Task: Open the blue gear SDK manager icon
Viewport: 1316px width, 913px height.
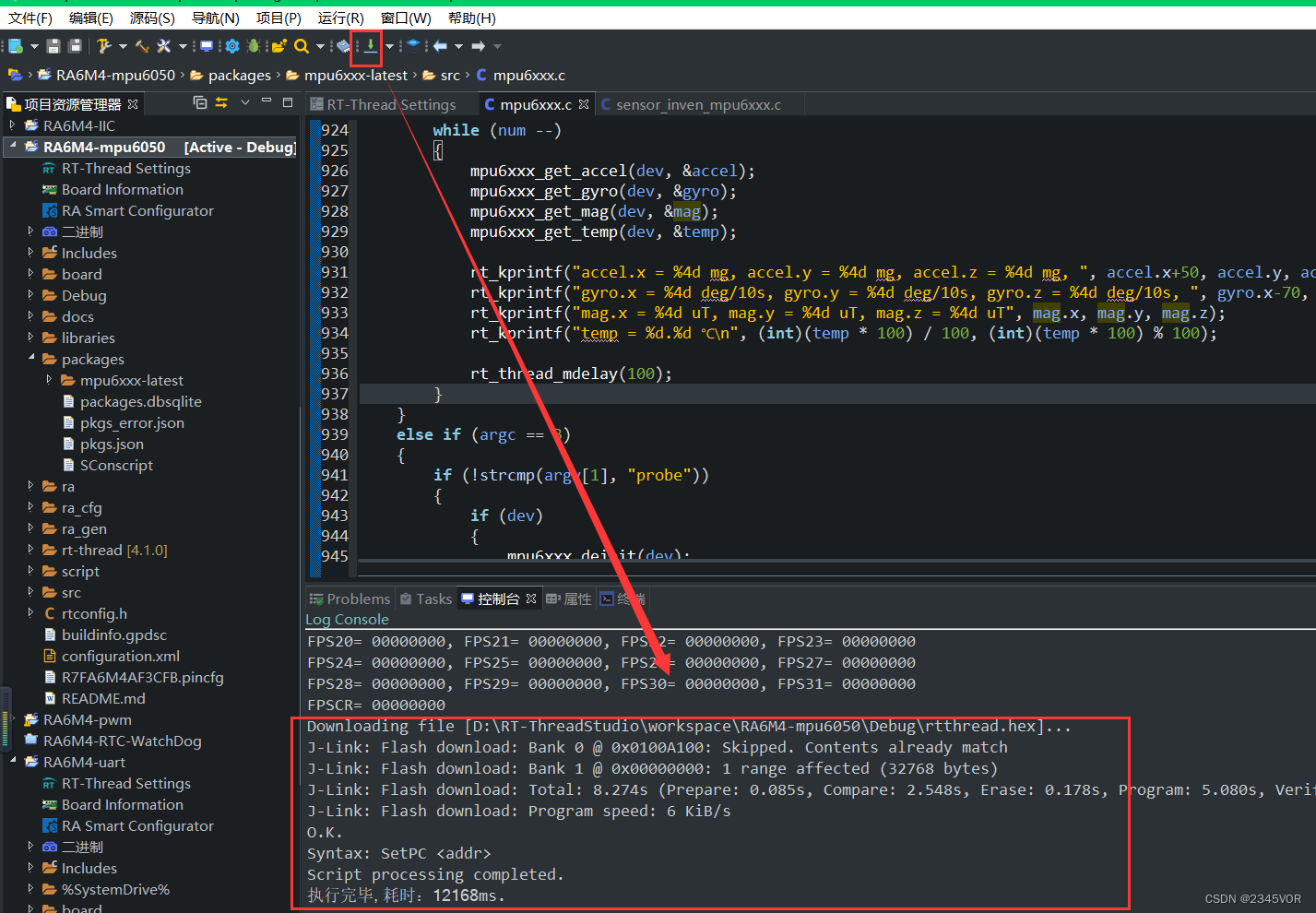Action: 232,46
